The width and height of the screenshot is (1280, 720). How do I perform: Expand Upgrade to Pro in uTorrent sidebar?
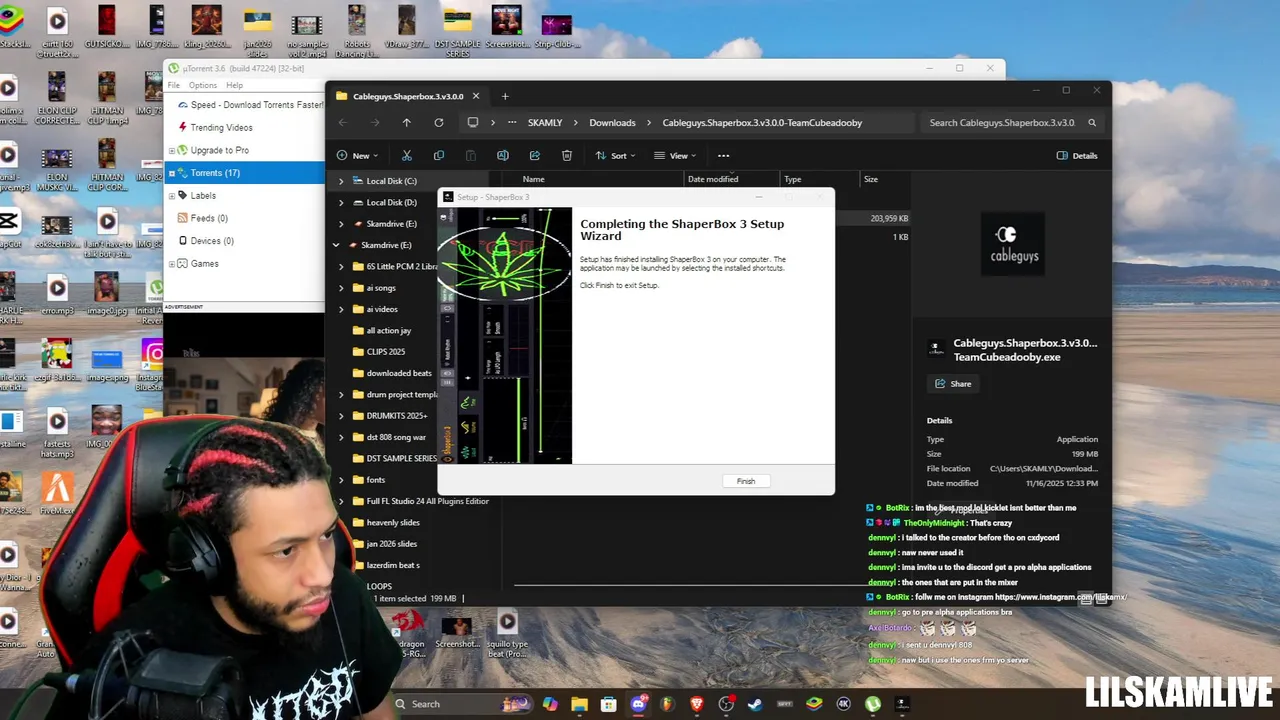click(171, 150)
